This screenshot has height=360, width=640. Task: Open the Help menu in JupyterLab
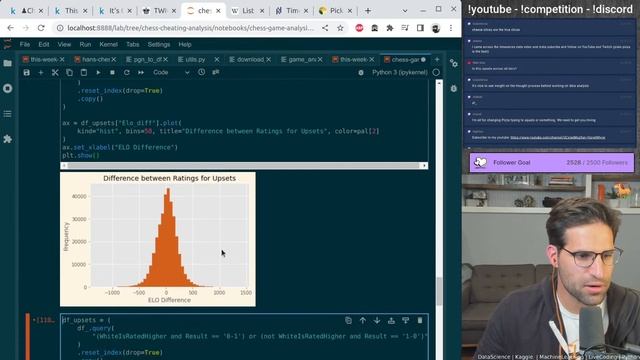tap(185, 44)
